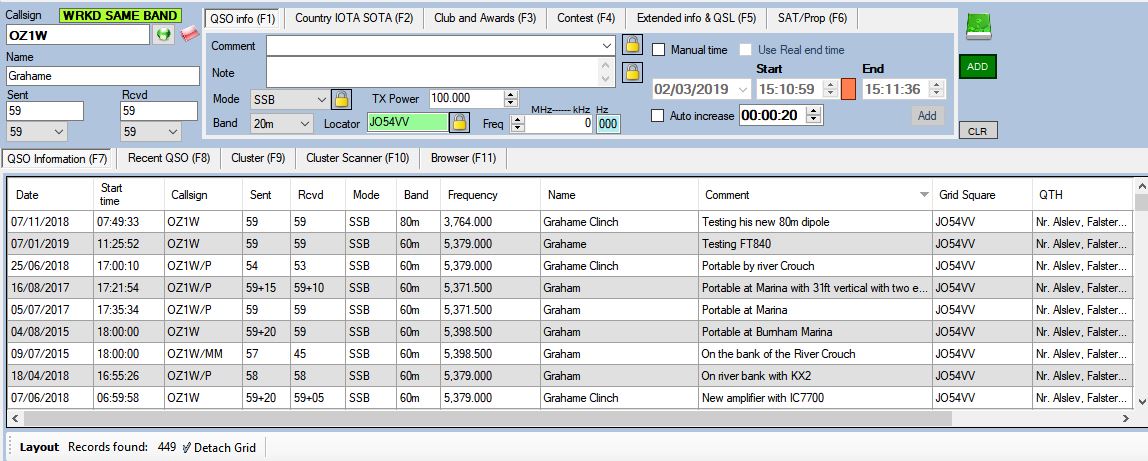The height and width of the screenshot is (461, 1148).
Task: Toggle the Locator lock icon
Action: tap(459, 122)
